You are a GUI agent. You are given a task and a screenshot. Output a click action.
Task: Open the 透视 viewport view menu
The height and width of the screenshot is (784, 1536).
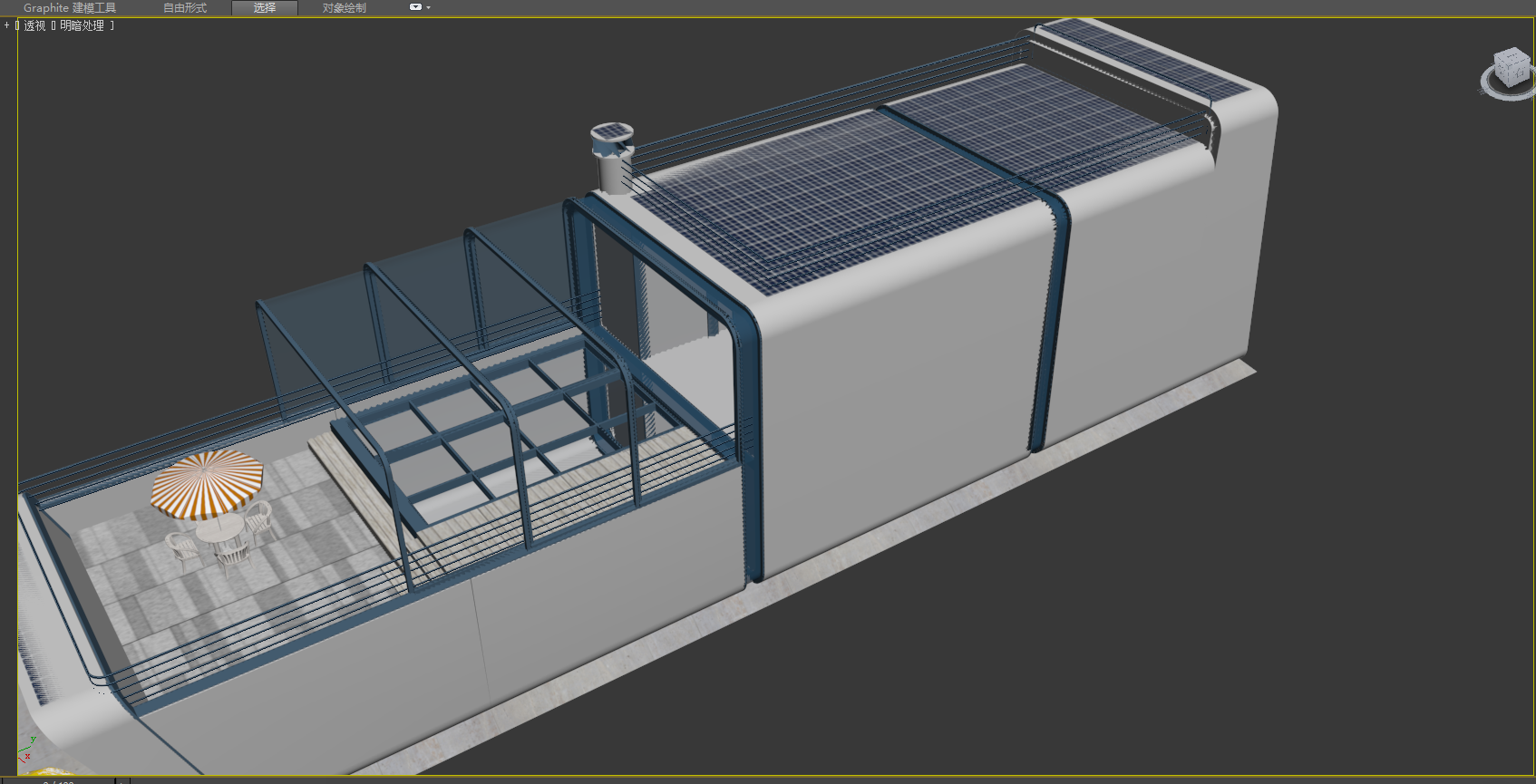(34, 25)
